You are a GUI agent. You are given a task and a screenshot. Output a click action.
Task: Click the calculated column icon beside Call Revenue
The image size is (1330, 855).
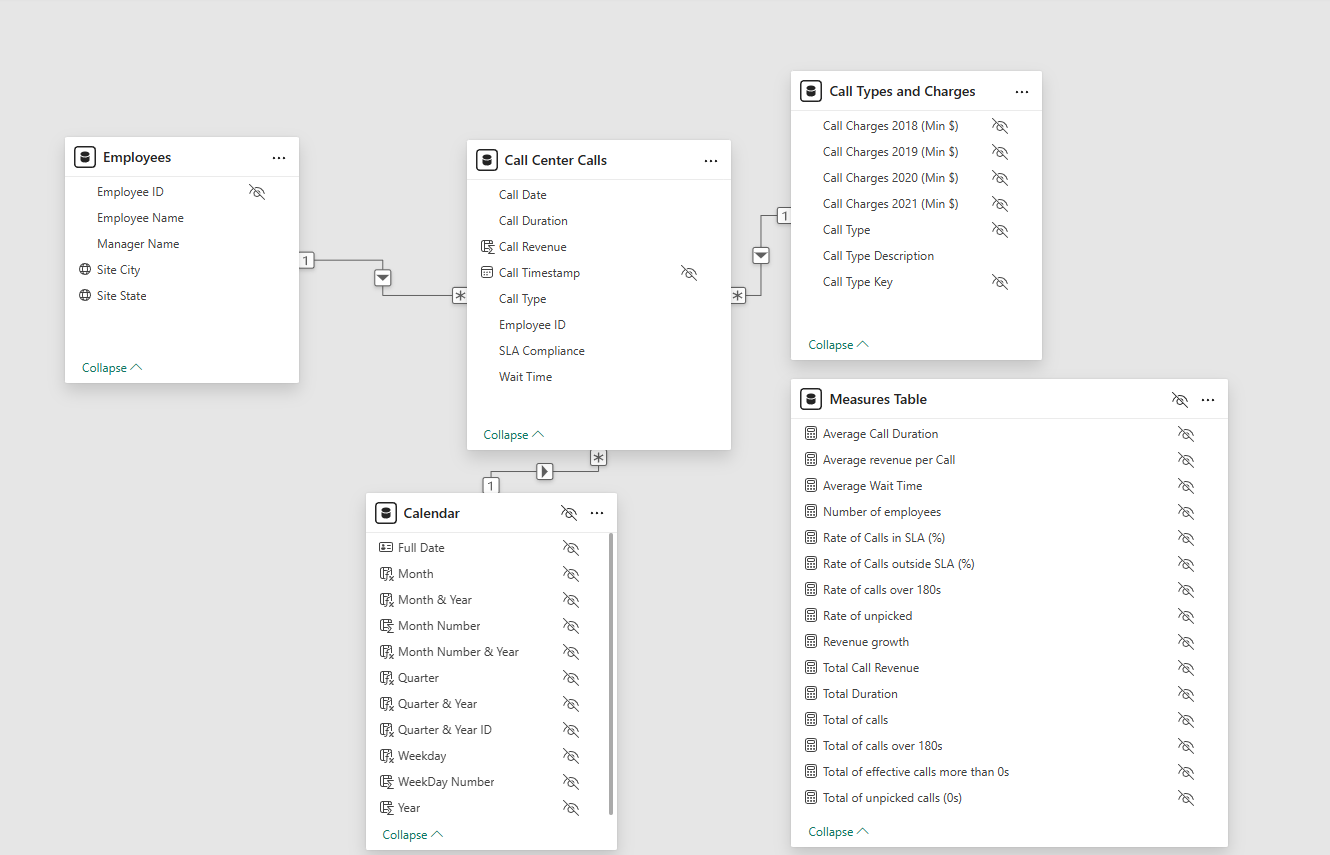point(487,247)
